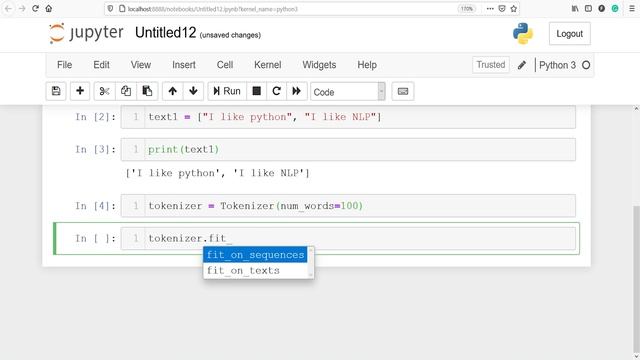Click the In [2] text1 assignment cell
The height and width of the screenshot is (360, 640).
(348, 117)
